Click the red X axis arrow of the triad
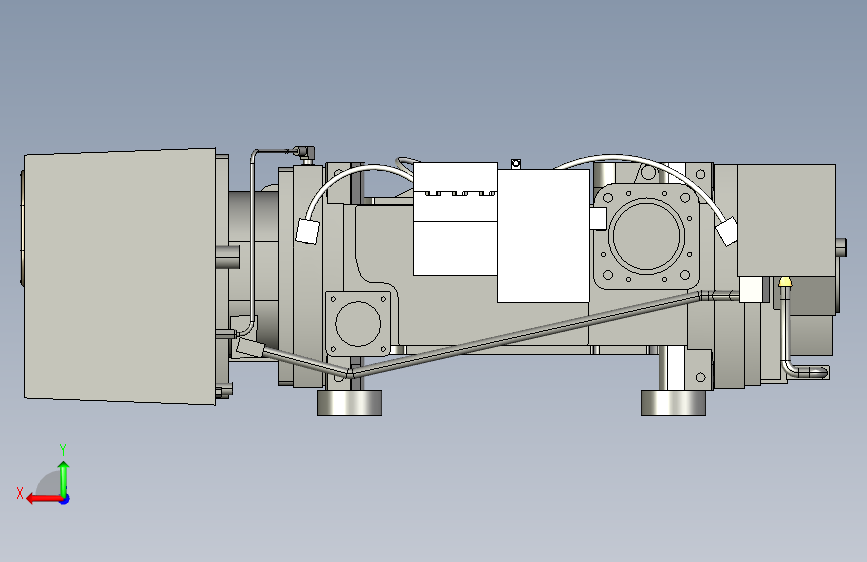The height and width of the screenshot is (562, 867). point(44,499)
